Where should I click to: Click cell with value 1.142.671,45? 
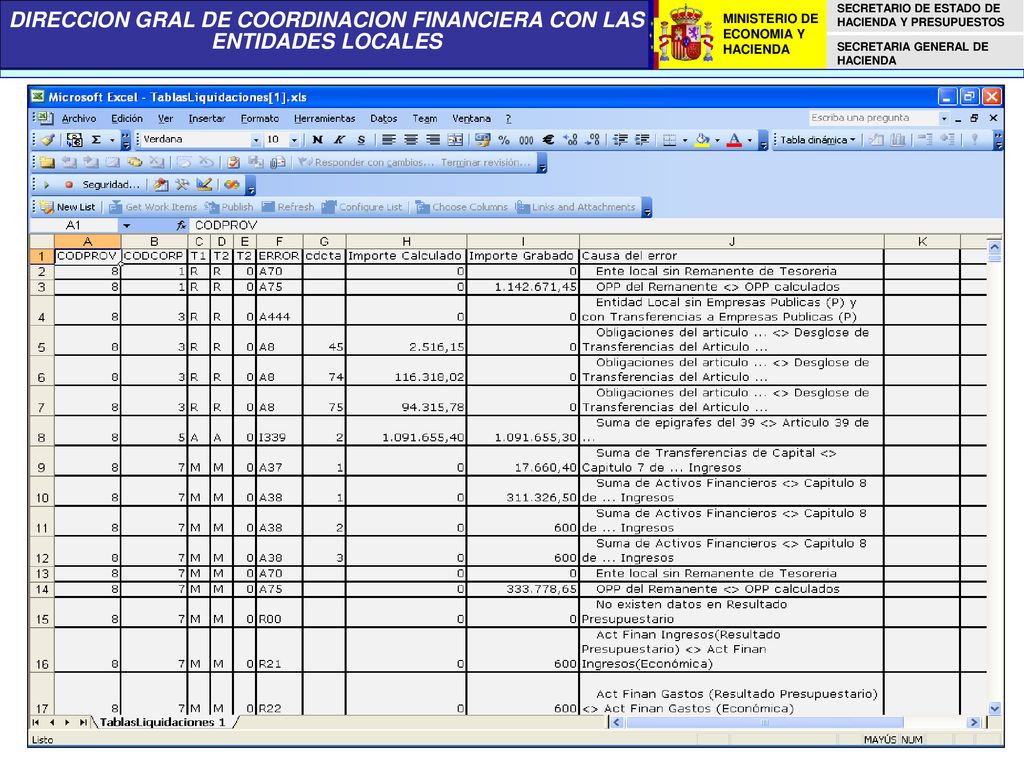(x=523, y=287)
